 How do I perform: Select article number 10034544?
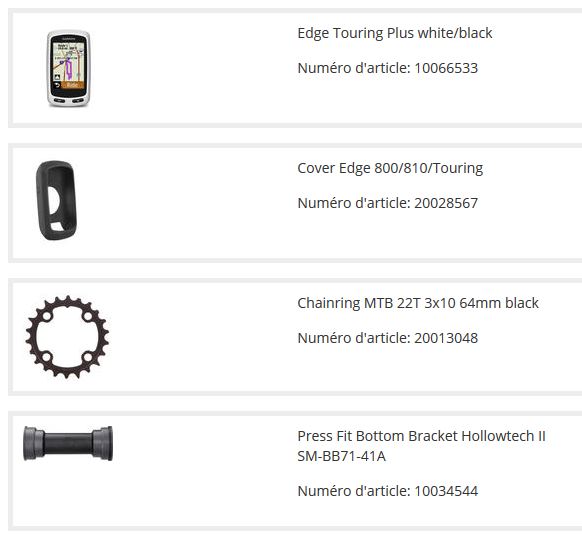[x=446, y=491]
